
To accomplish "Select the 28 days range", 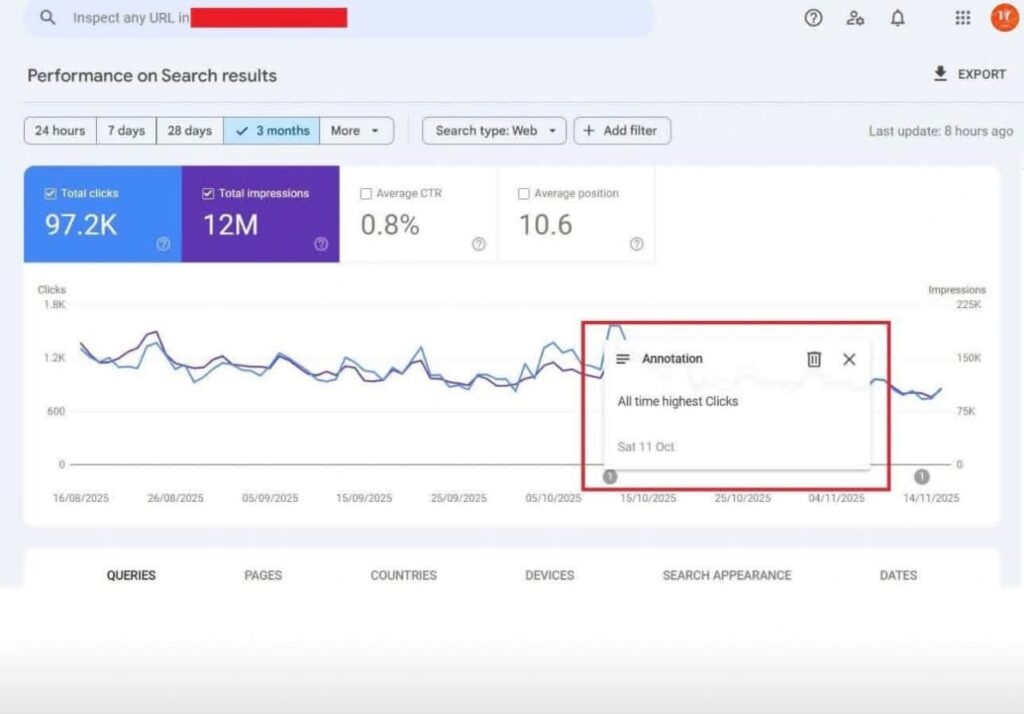I will click(x=189, y=131).
